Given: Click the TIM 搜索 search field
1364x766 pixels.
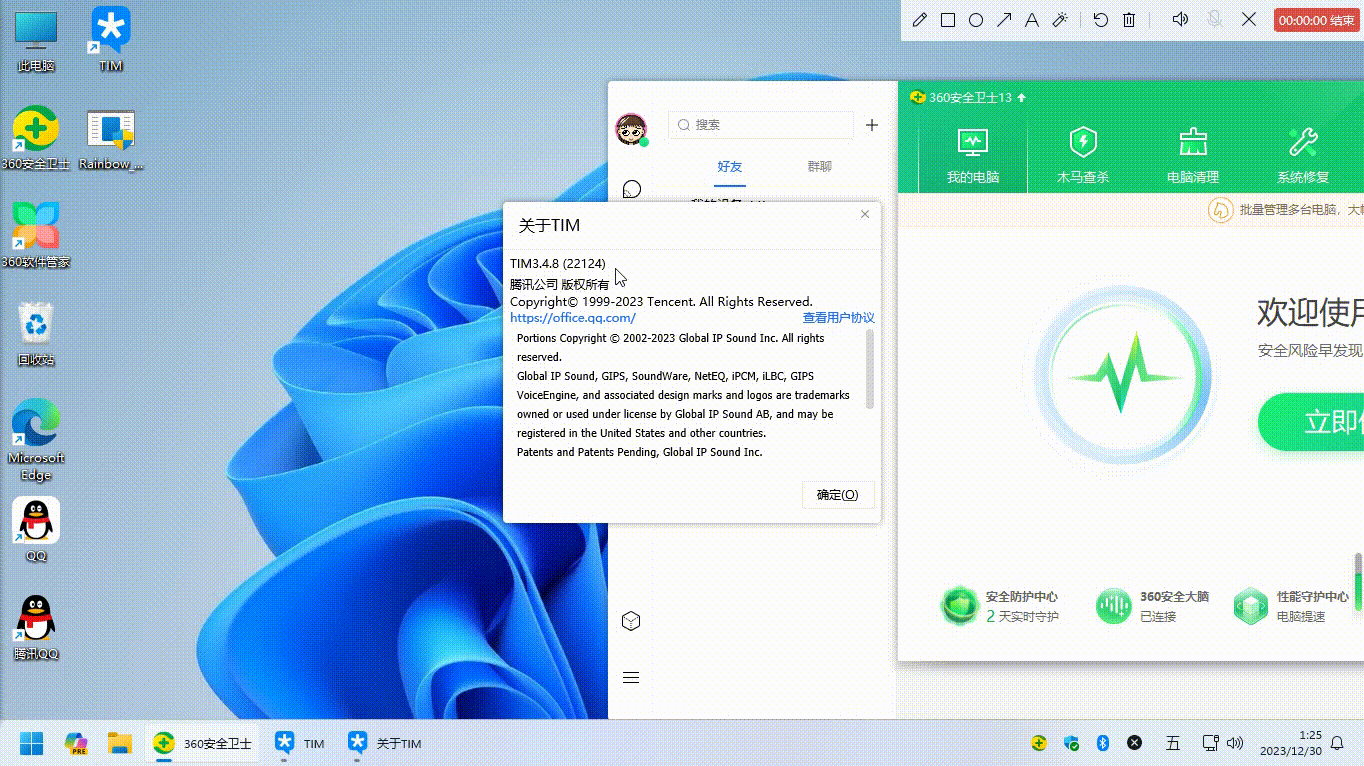Looking at the screenshot, I should point(760,125).
